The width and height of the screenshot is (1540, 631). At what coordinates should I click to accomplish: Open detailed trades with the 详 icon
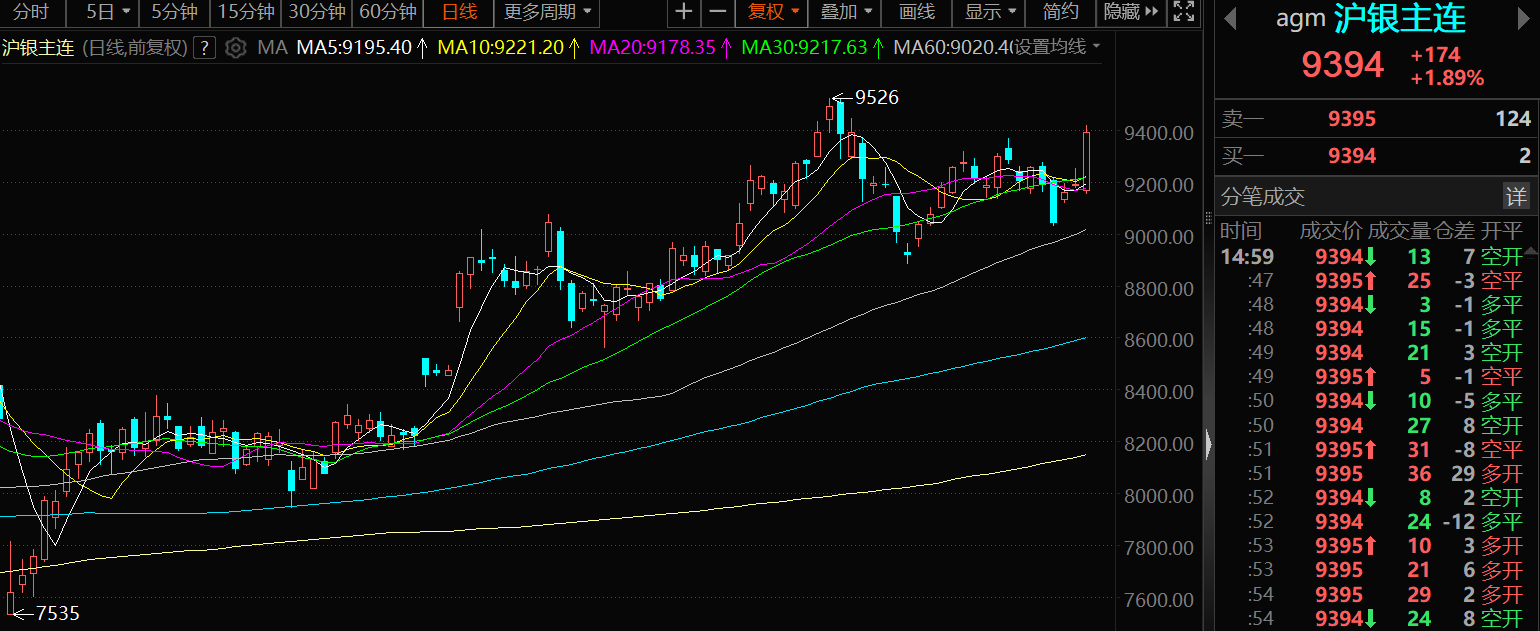pos(1516,196)
